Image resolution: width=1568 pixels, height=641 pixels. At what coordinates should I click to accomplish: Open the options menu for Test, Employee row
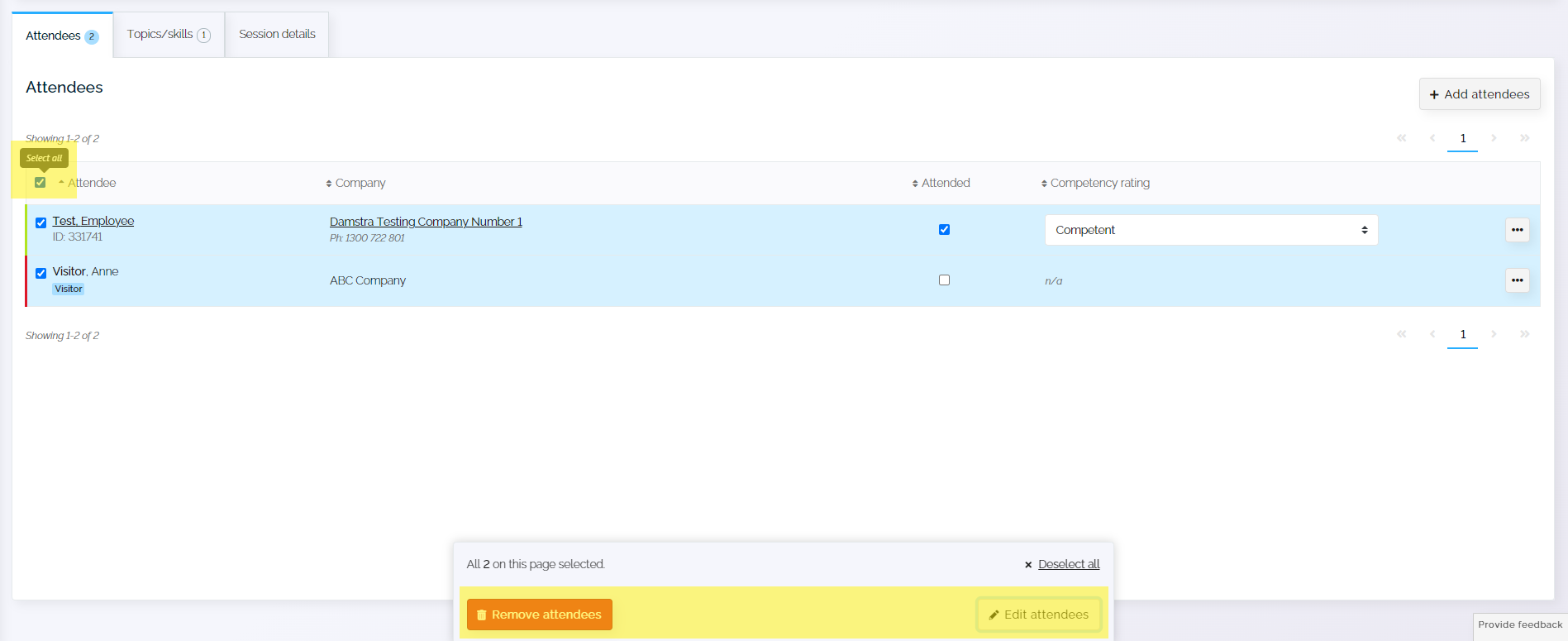(x=1517, y=230)
